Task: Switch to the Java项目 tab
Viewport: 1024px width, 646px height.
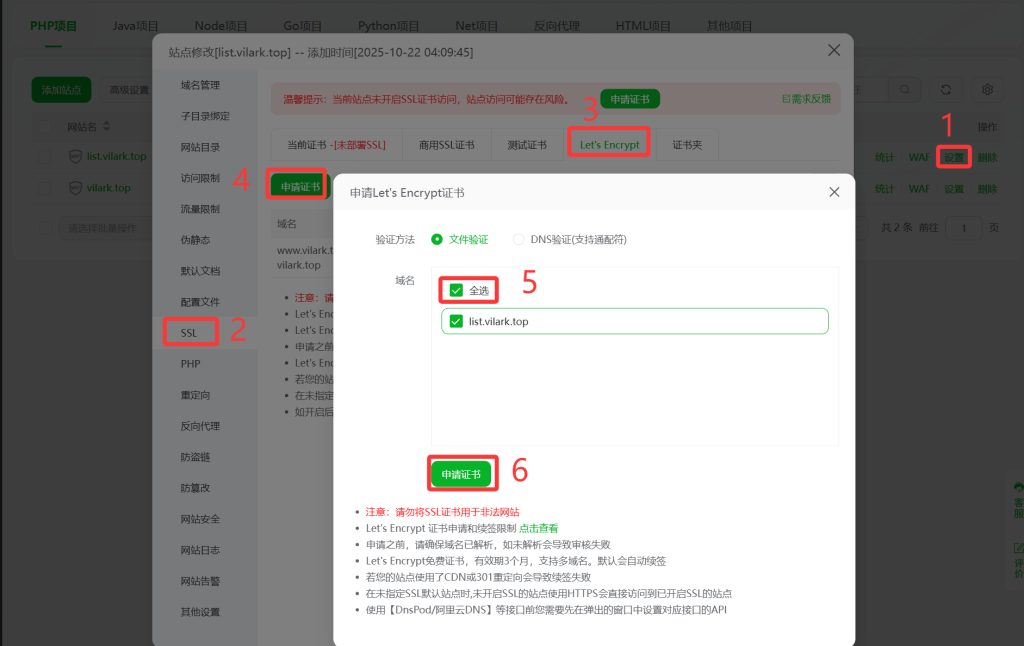Action: 135,25
